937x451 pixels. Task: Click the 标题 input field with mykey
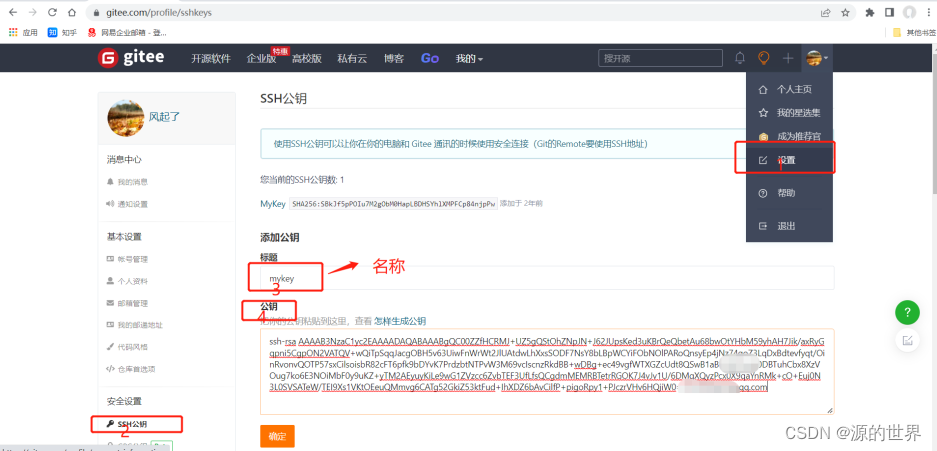click(547, 278)
